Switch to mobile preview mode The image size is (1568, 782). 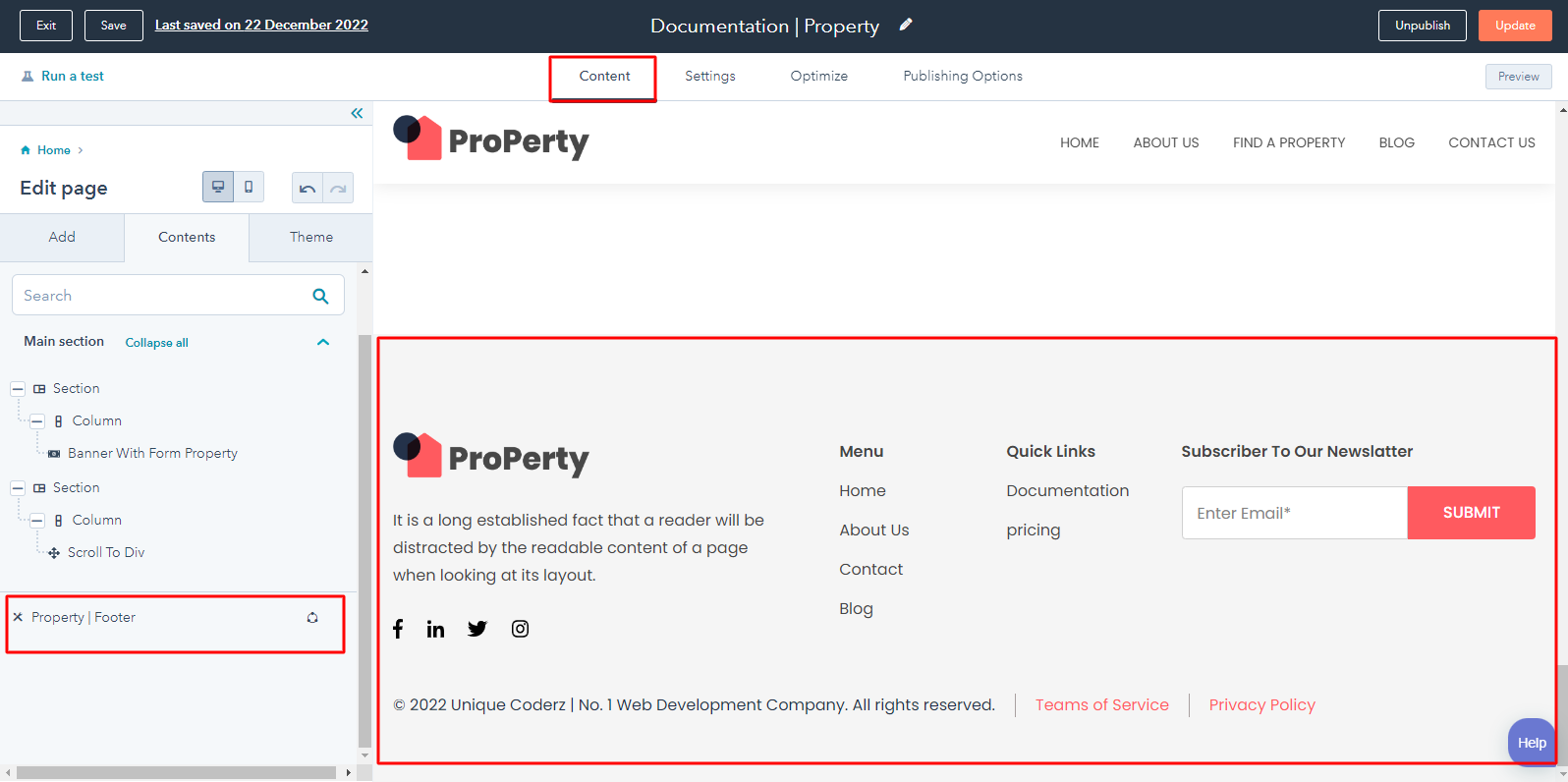pyautogui.click(x=249, y=187)
